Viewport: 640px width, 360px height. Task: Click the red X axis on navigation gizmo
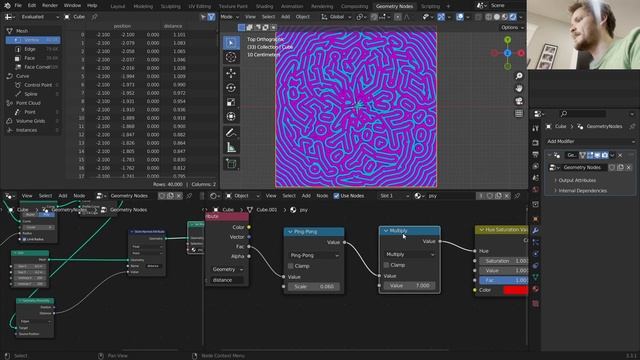(x=521, y=53)
